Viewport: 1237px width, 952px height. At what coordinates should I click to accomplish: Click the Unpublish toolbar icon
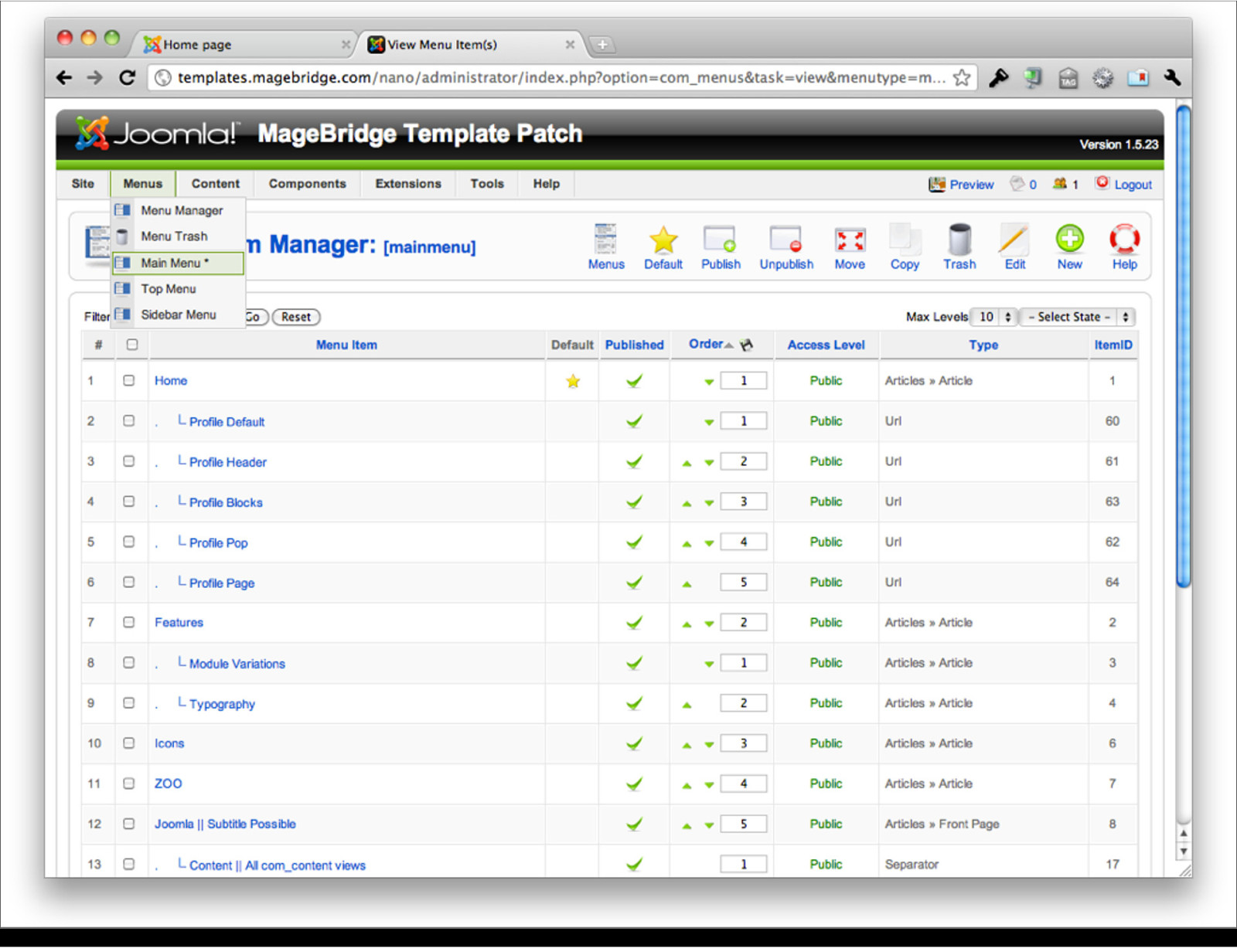coord(786,240)
